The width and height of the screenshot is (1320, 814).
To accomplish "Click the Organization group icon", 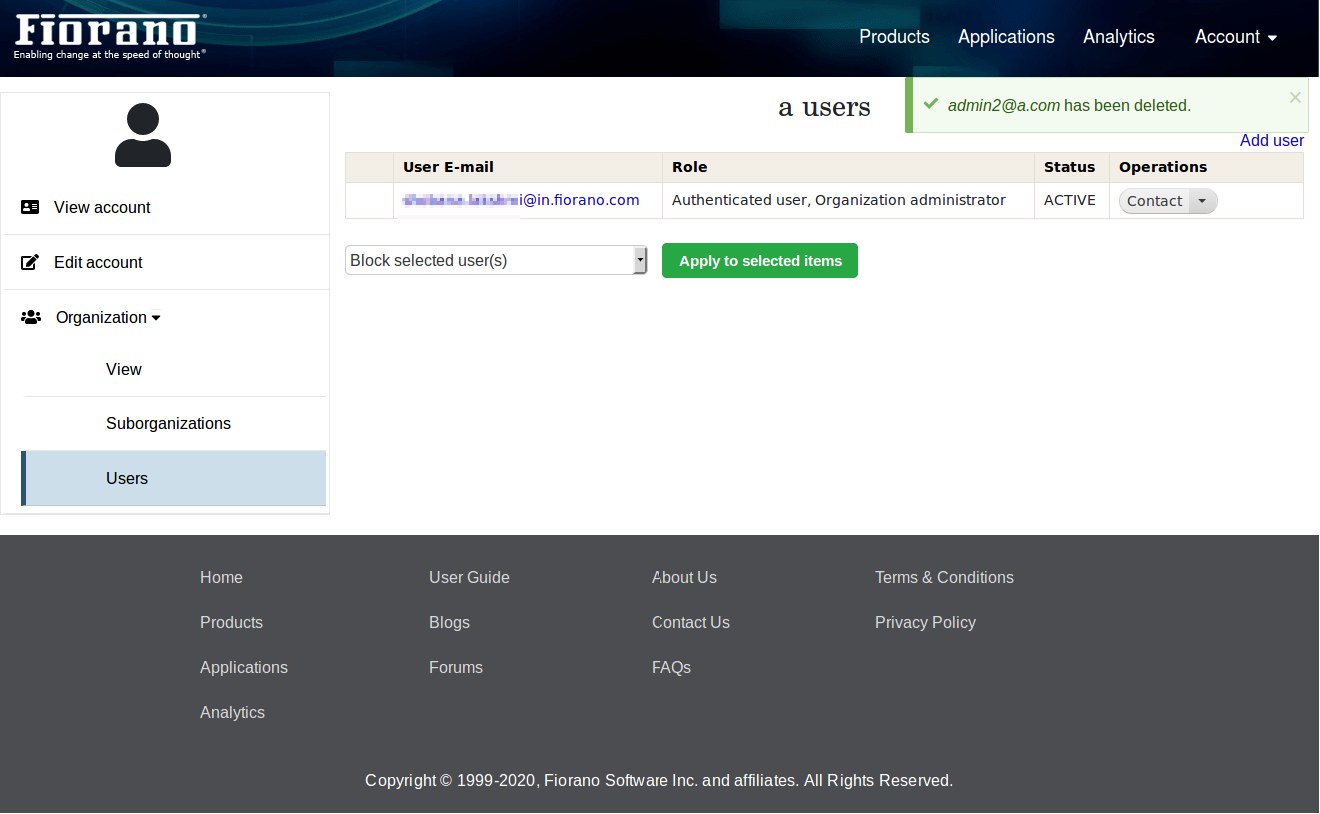I will tap(31, 317).
